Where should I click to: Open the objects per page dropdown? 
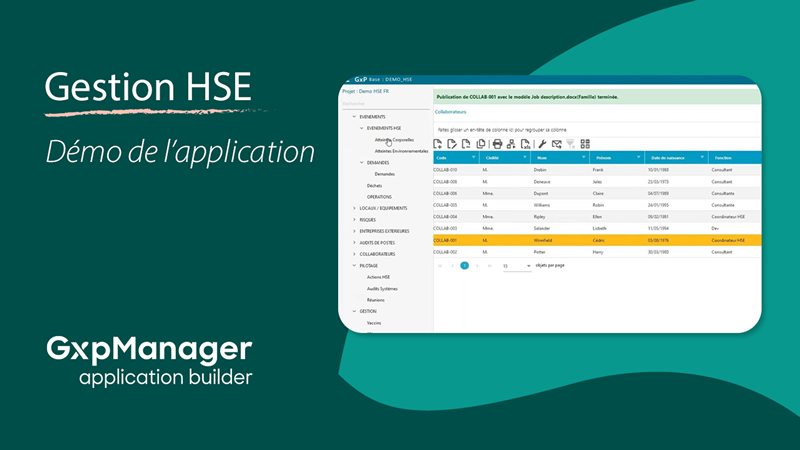coord(517,266)
